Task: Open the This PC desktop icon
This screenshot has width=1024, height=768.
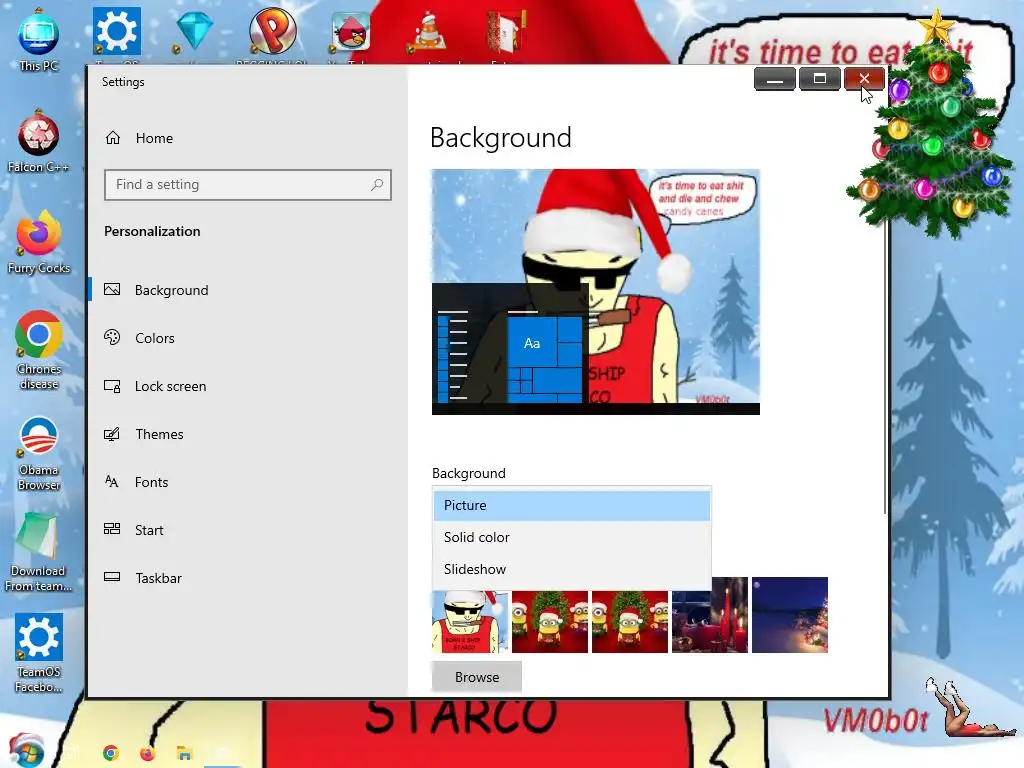Action: (39, 40)
